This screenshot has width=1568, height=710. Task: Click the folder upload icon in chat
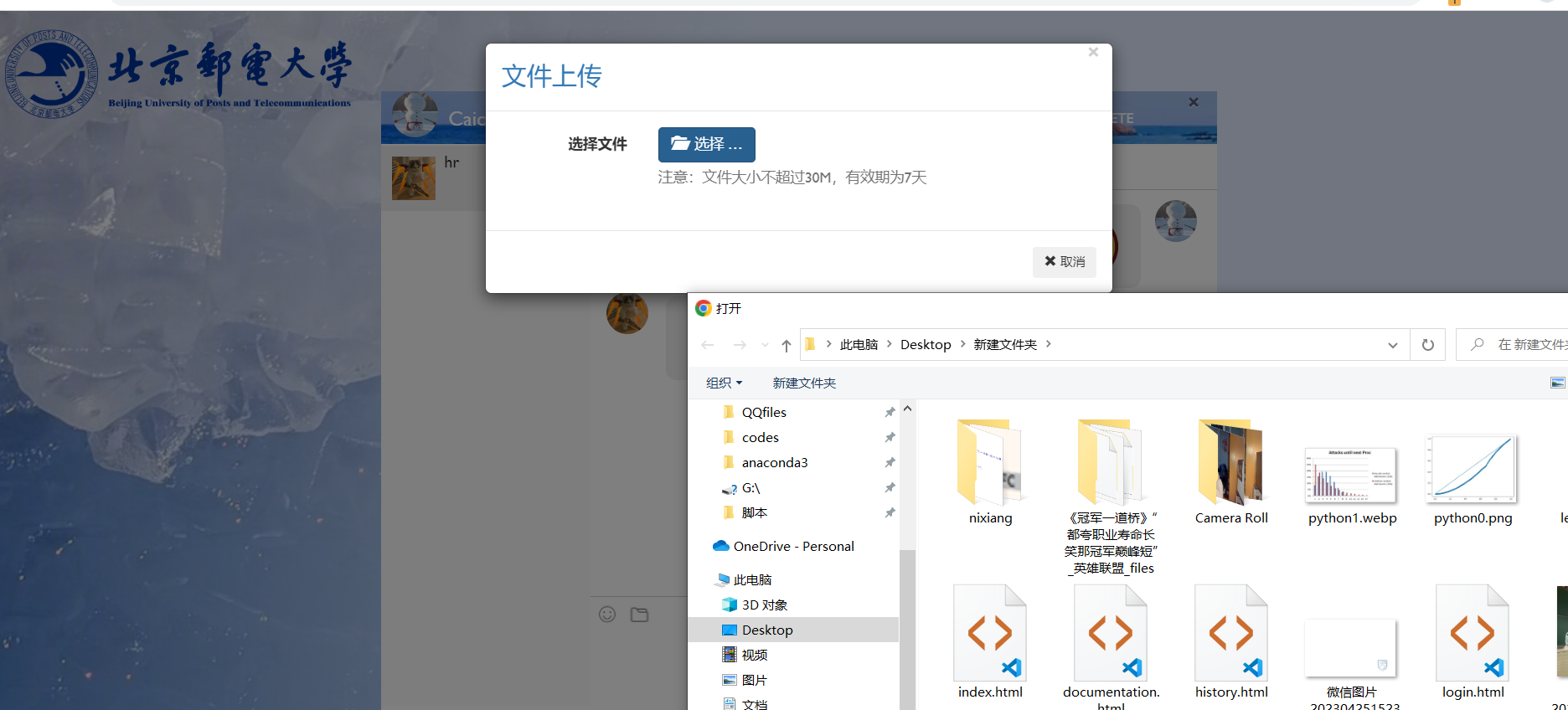[x=639, y=615]
